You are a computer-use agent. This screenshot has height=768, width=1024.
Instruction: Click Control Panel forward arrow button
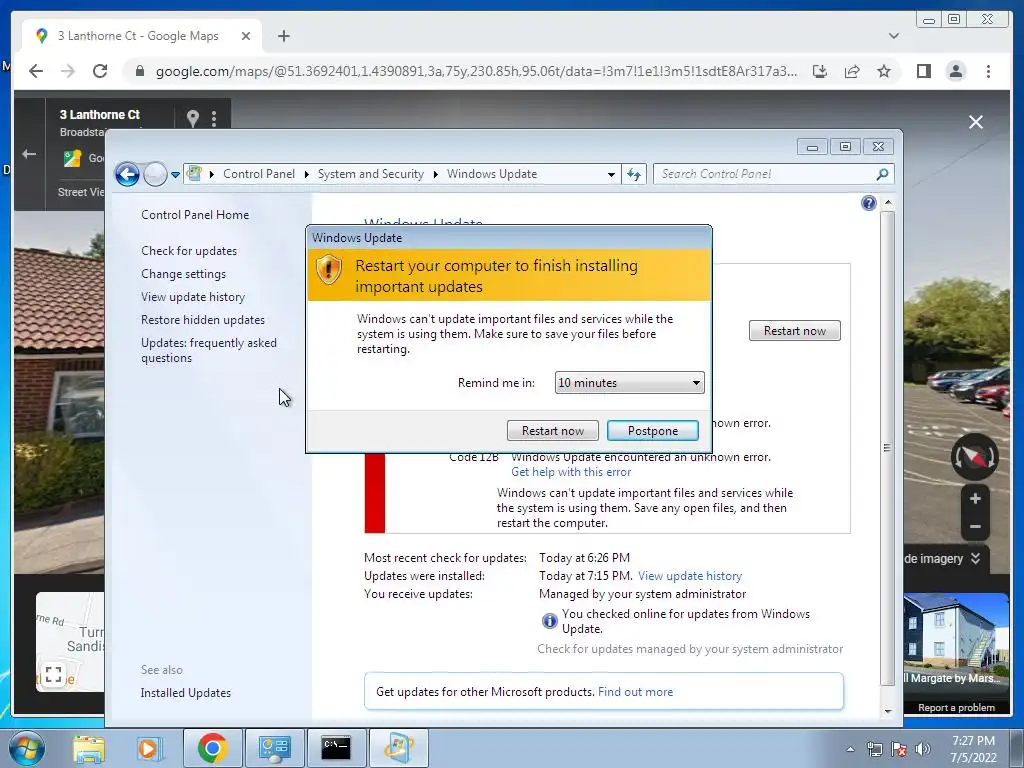pos(155,174)
